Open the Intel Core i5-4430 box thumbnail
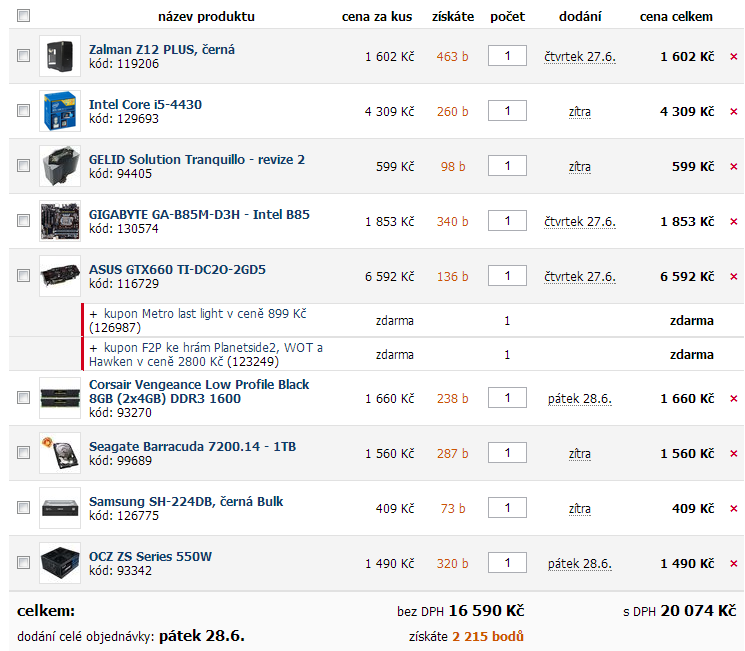Image resolution: width=745 pixels, height=651 pixels. (60, 111)
